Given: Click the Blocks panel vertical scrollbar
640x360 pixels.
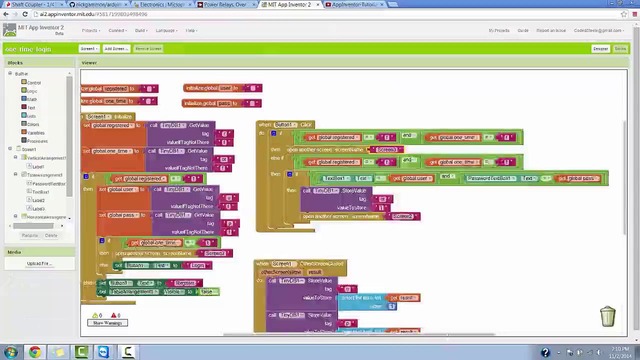Looking at the screenshot, I should [x=69, y=137].
